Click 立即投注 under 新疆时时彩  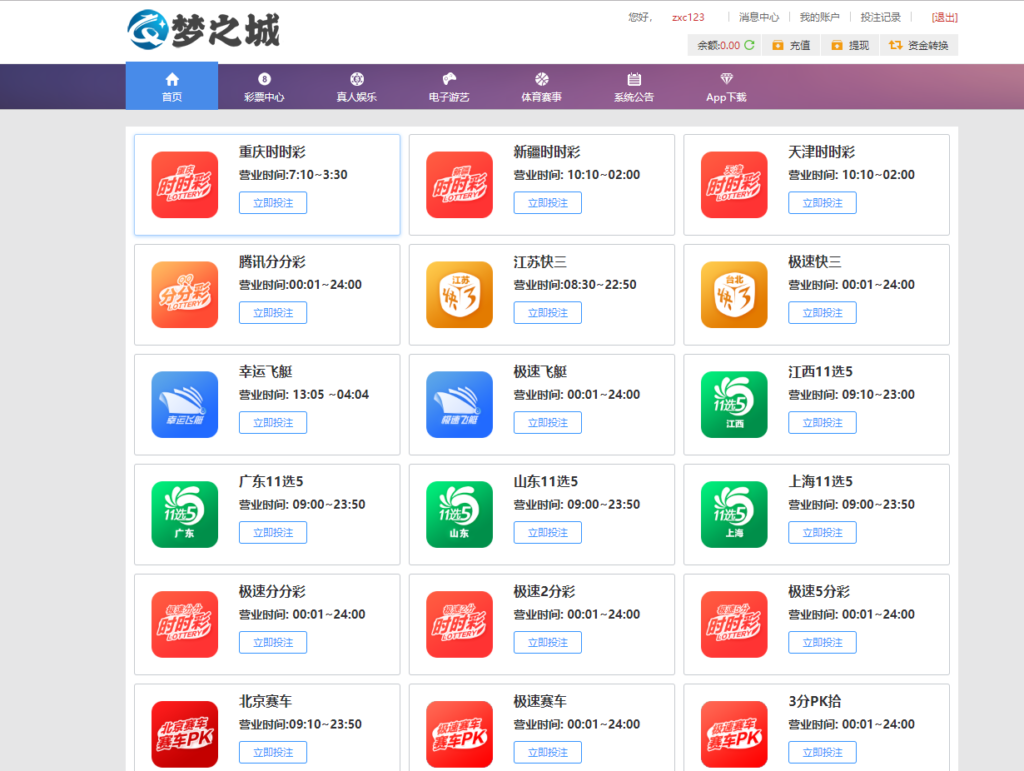(547, 203)
